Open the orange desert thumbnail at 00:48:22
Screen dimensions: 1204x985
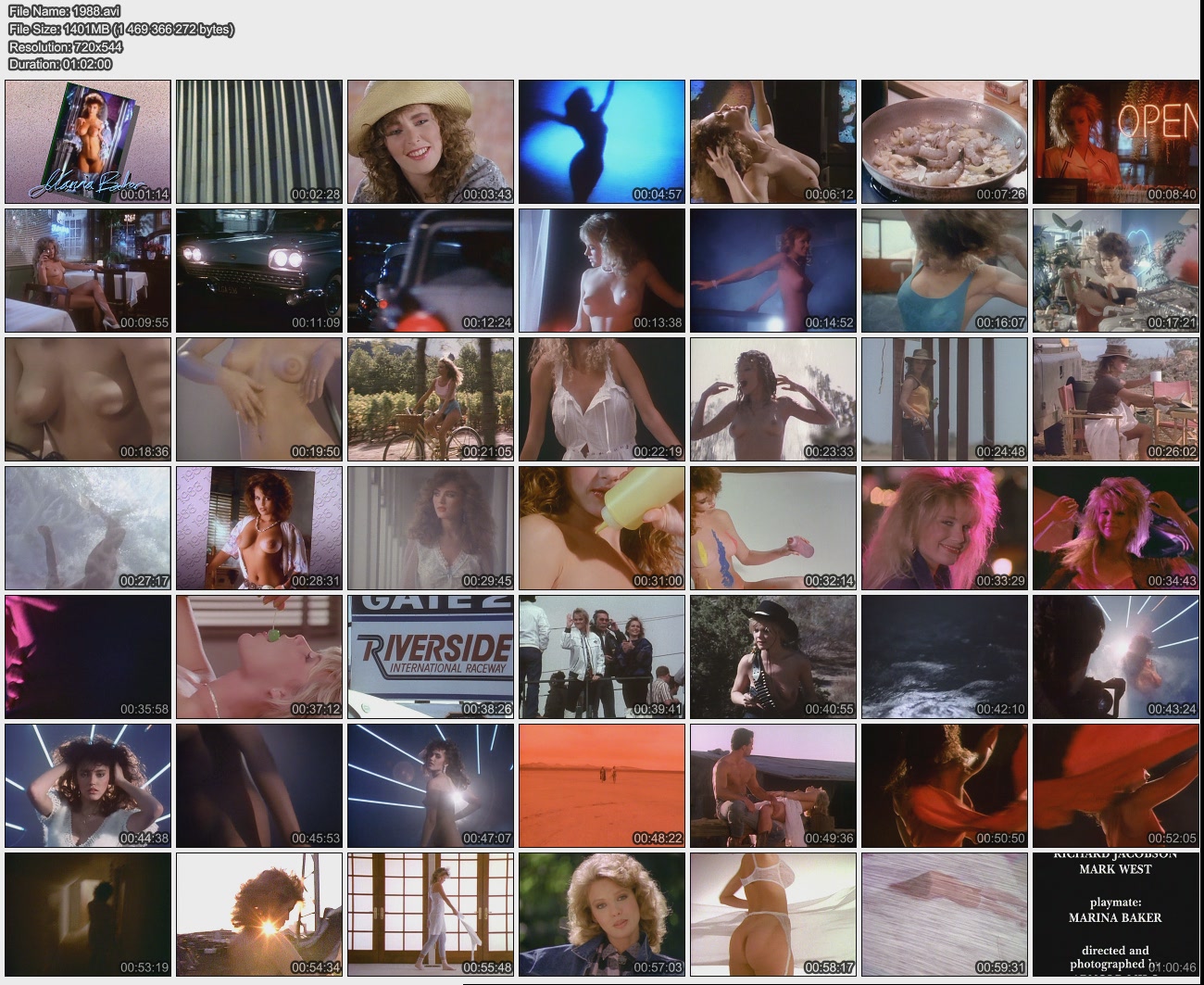602,785
